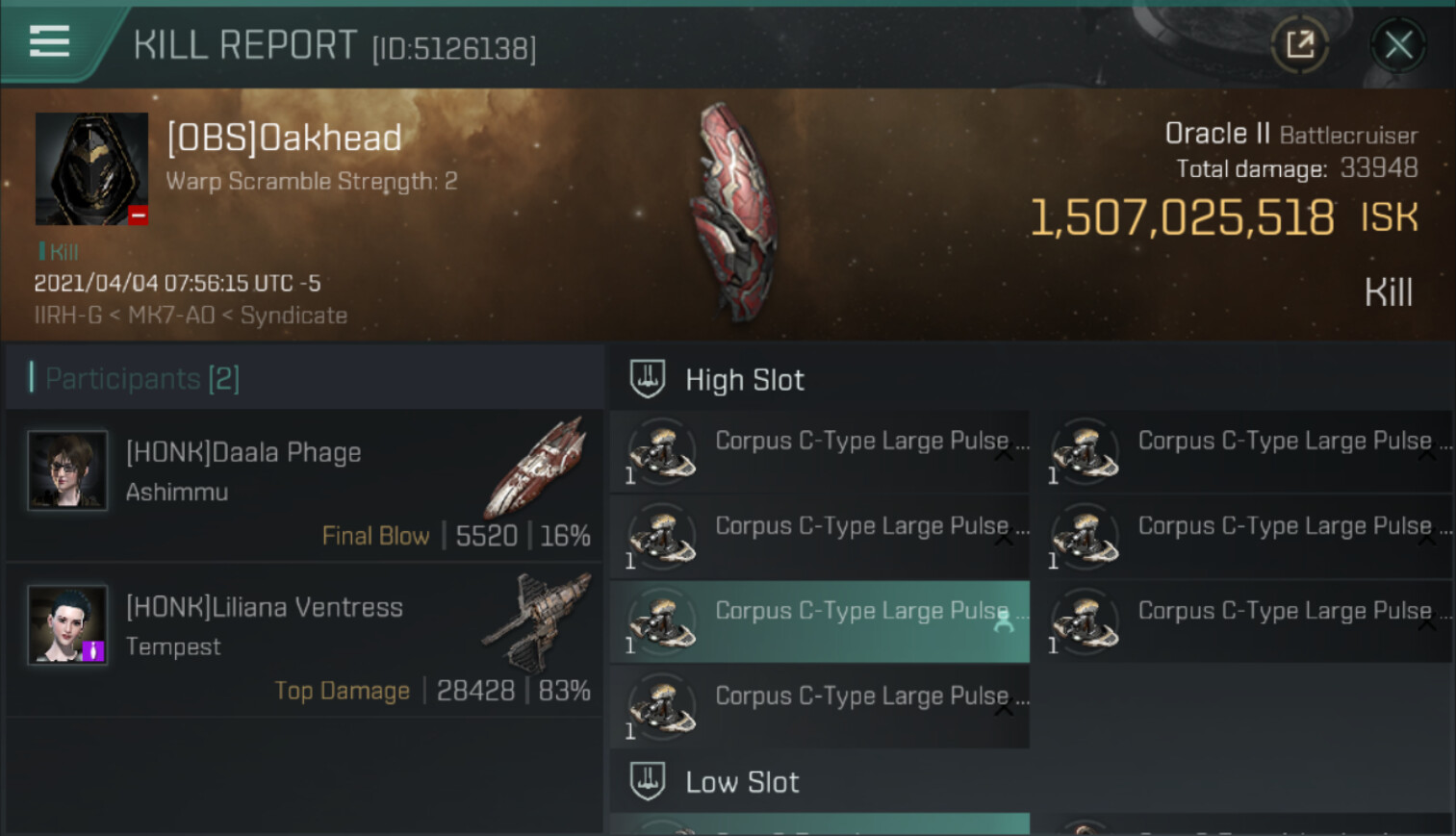Click the High Slot section icon
1456x836 pixels.
(x=648, y=379)
